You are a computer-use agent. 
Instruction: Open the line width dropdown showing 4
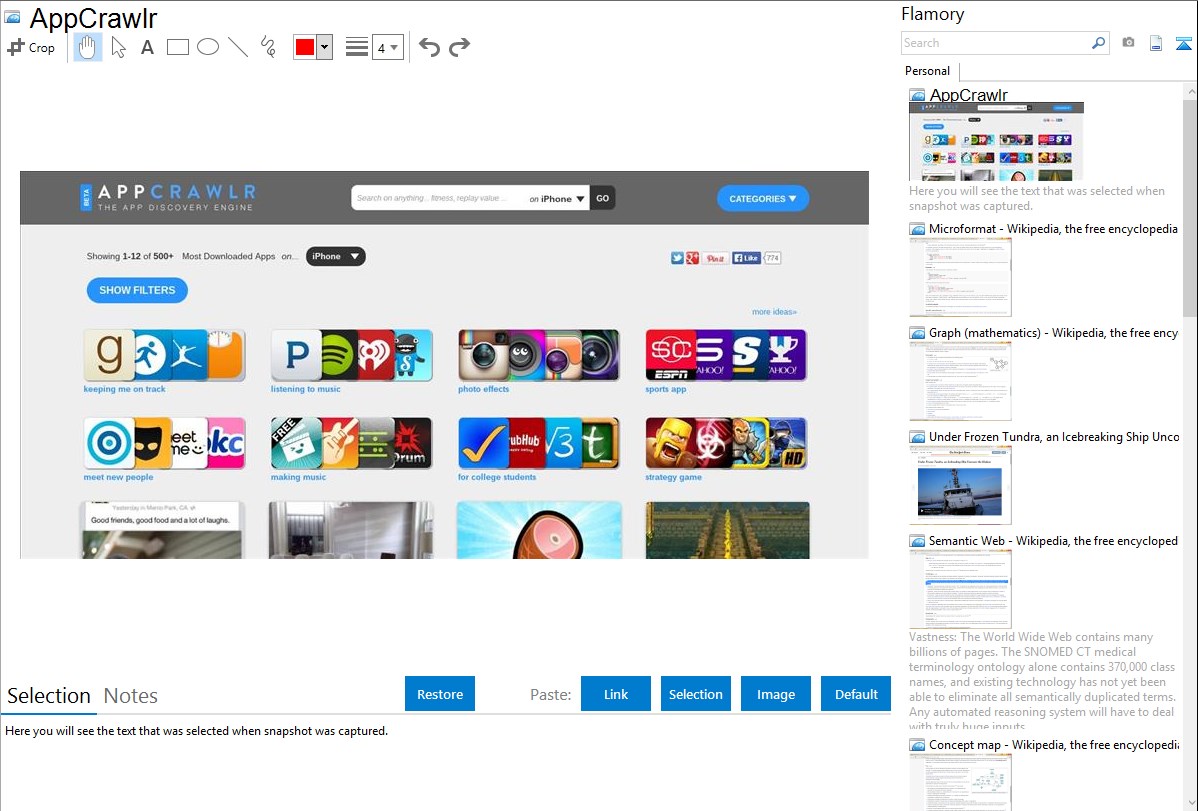(388, 47)
